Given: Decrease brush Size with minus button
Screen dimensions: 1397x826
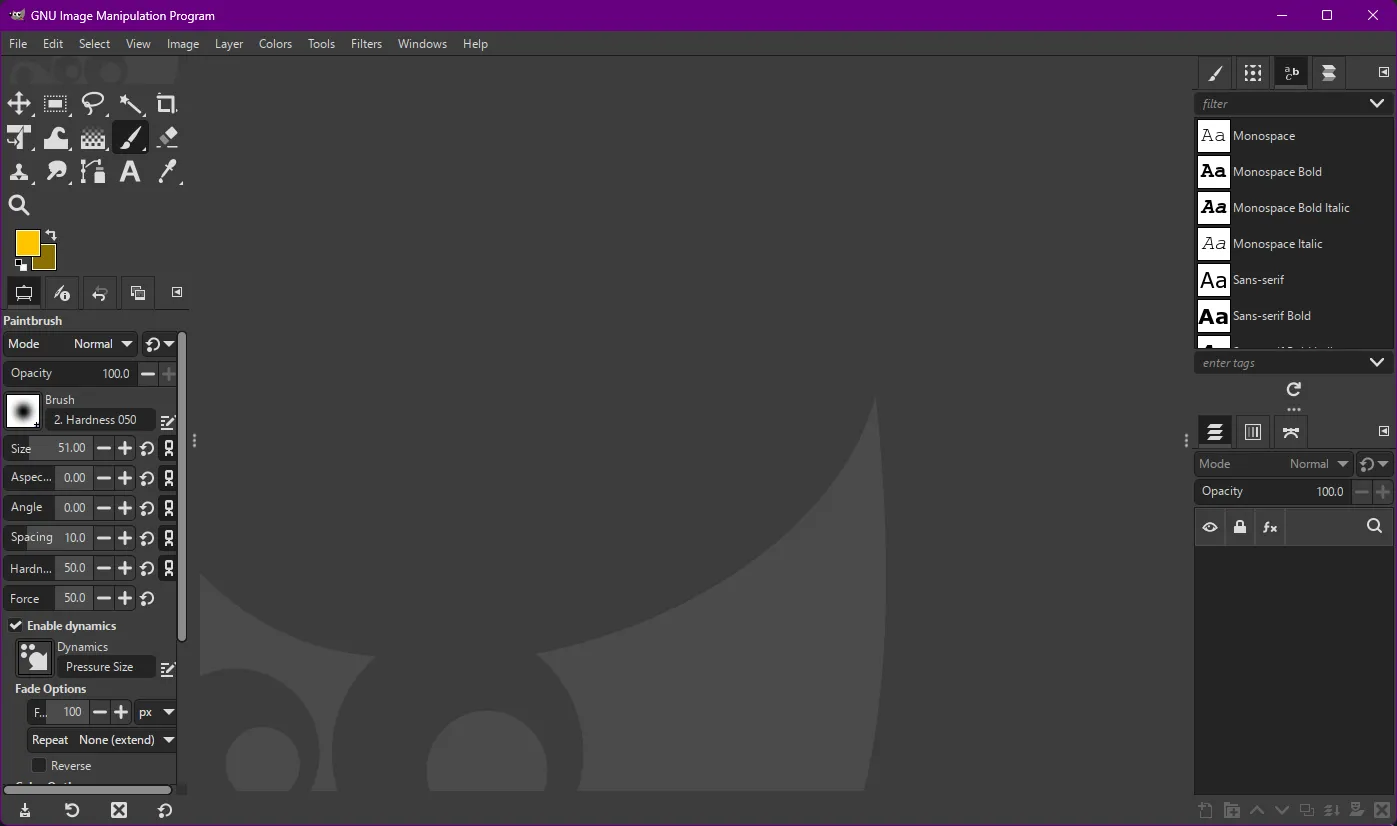Looking at the screenshot, I should point(103,449).
